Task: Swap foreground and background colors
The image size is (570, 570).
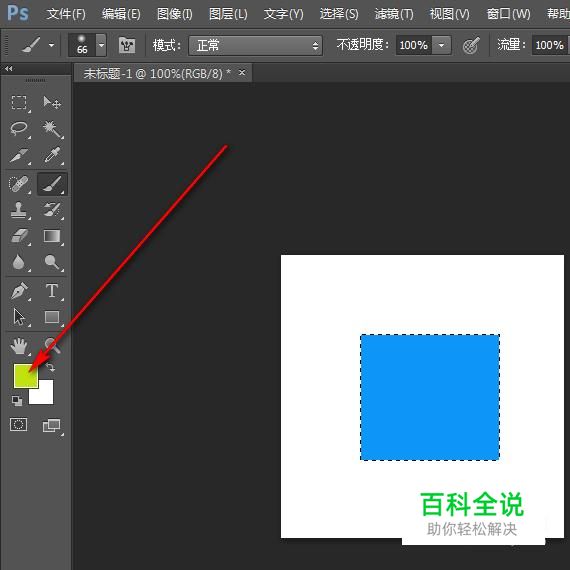Action: click(51, 368)
